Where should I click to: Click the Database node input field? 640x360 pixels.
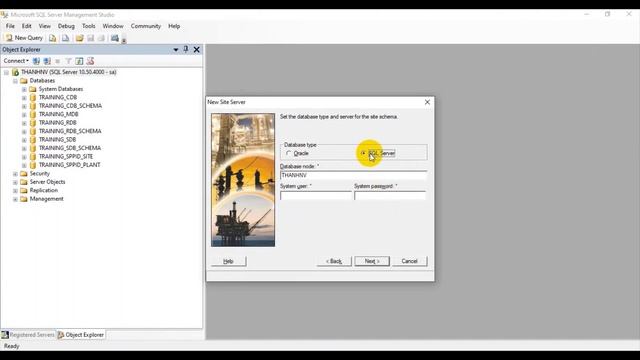[353, 175]
